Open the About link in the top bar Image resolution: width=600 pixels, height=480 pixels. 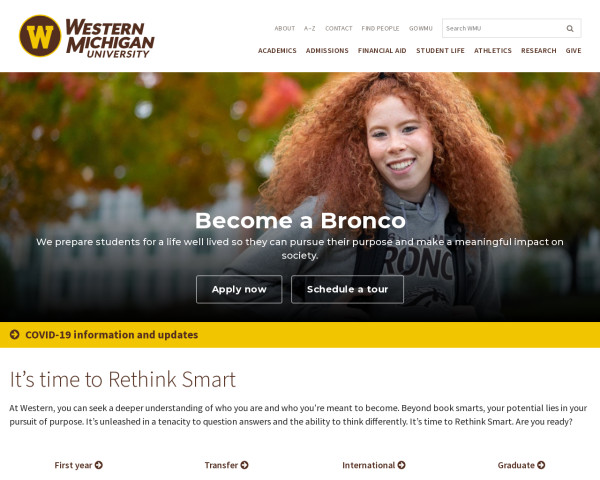[x=285, y=28]
